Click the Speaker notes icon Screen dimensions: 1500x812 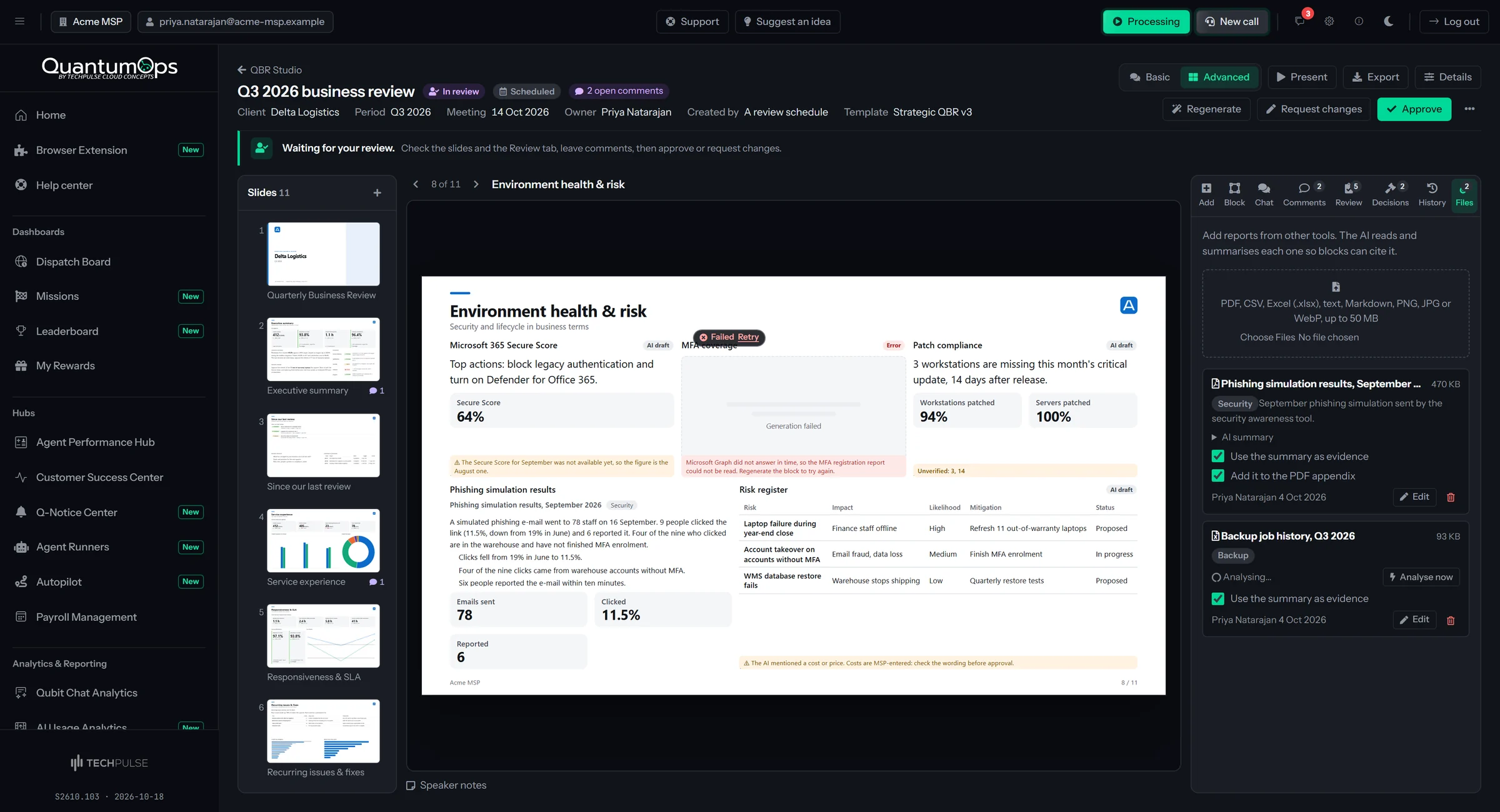pos(411,786)
